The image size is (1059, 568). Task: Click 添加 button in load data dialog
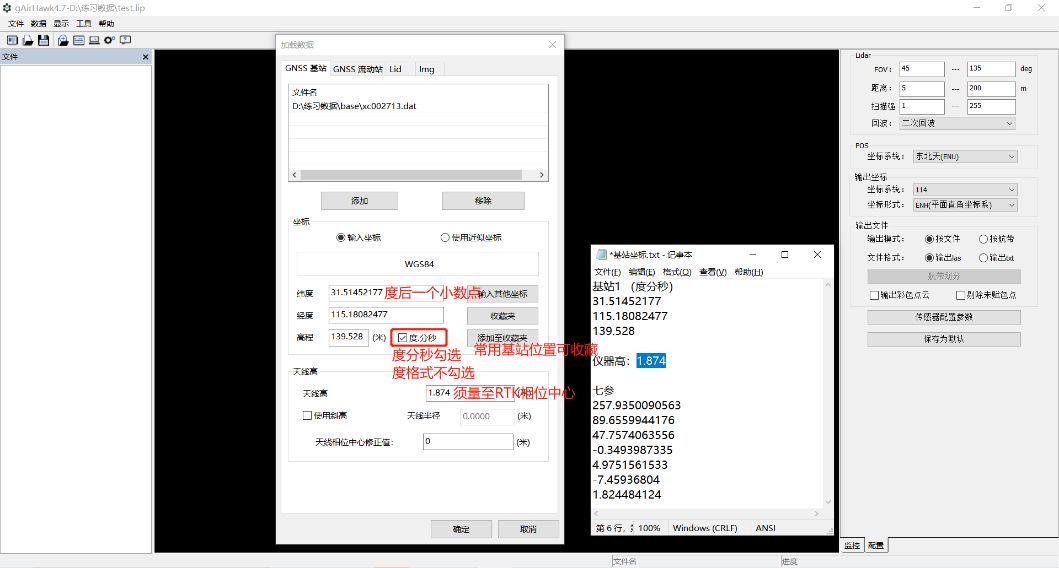pyautogui.click(x=359, y=201)
